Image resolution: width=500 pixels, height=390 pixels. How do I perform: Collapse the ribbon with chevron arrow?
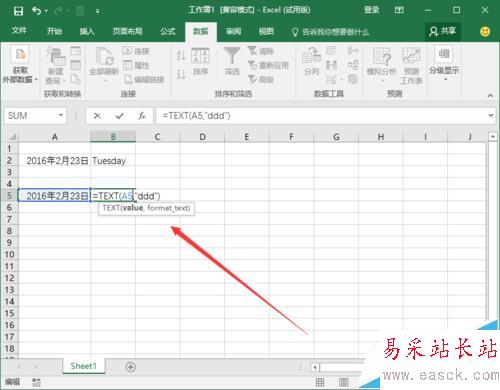[x=490, y=95]
